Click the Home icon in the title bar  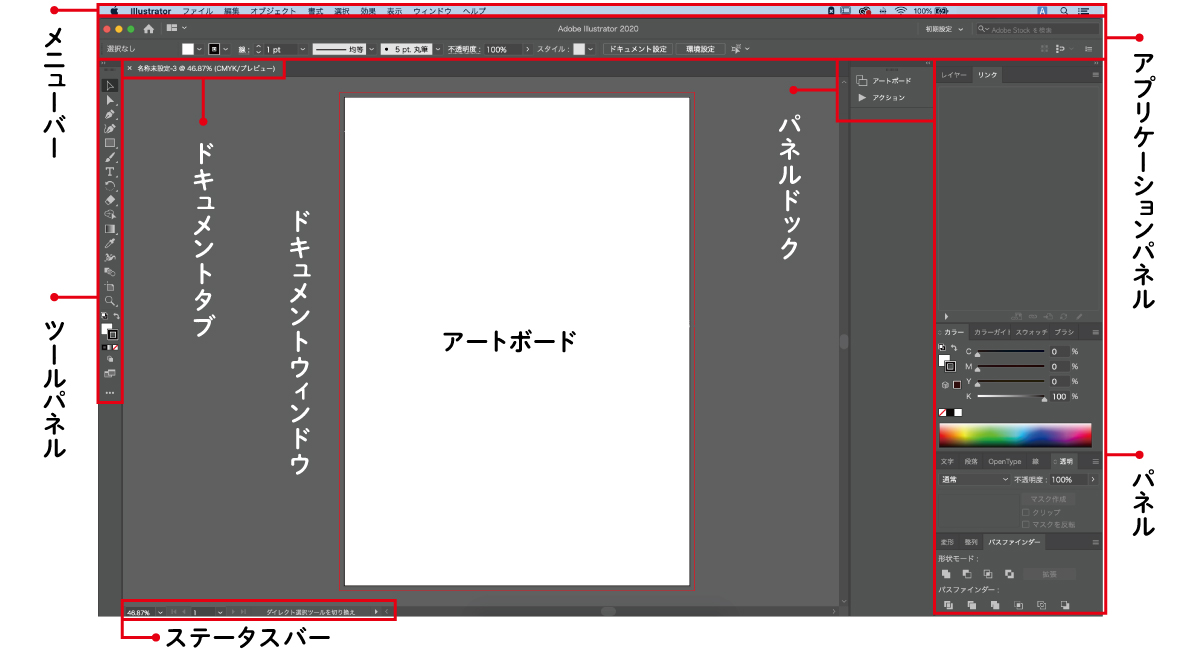point(149,29)
